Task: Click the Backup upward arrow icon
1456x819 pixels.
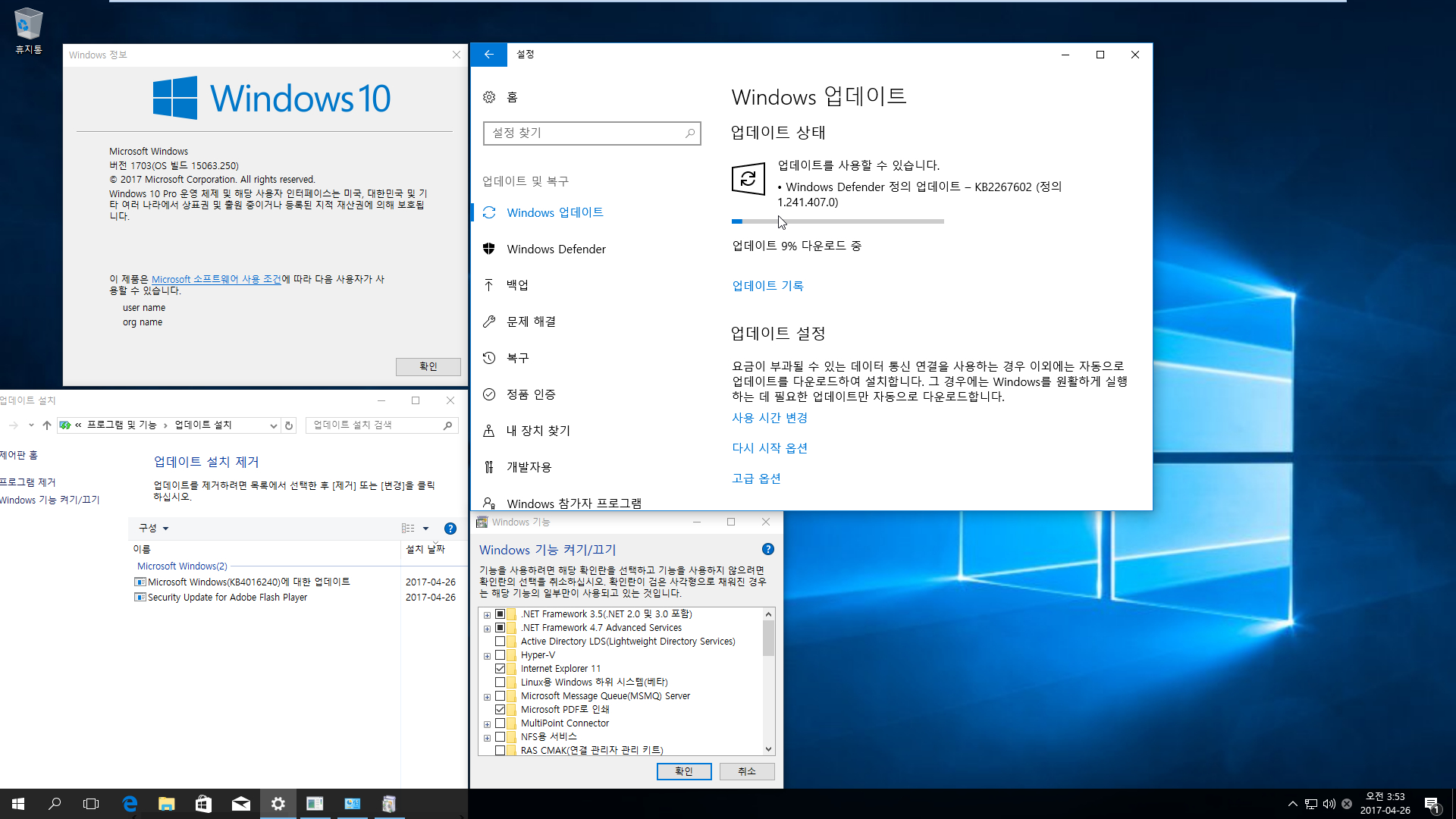Action: point(489,285)
